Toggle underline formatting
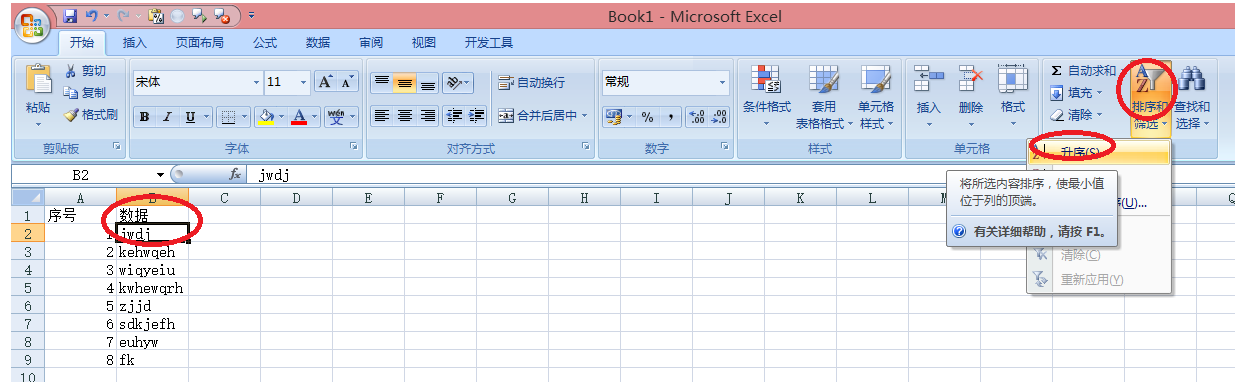This screenshot has width=1235, height=382. tap(190, 117)
